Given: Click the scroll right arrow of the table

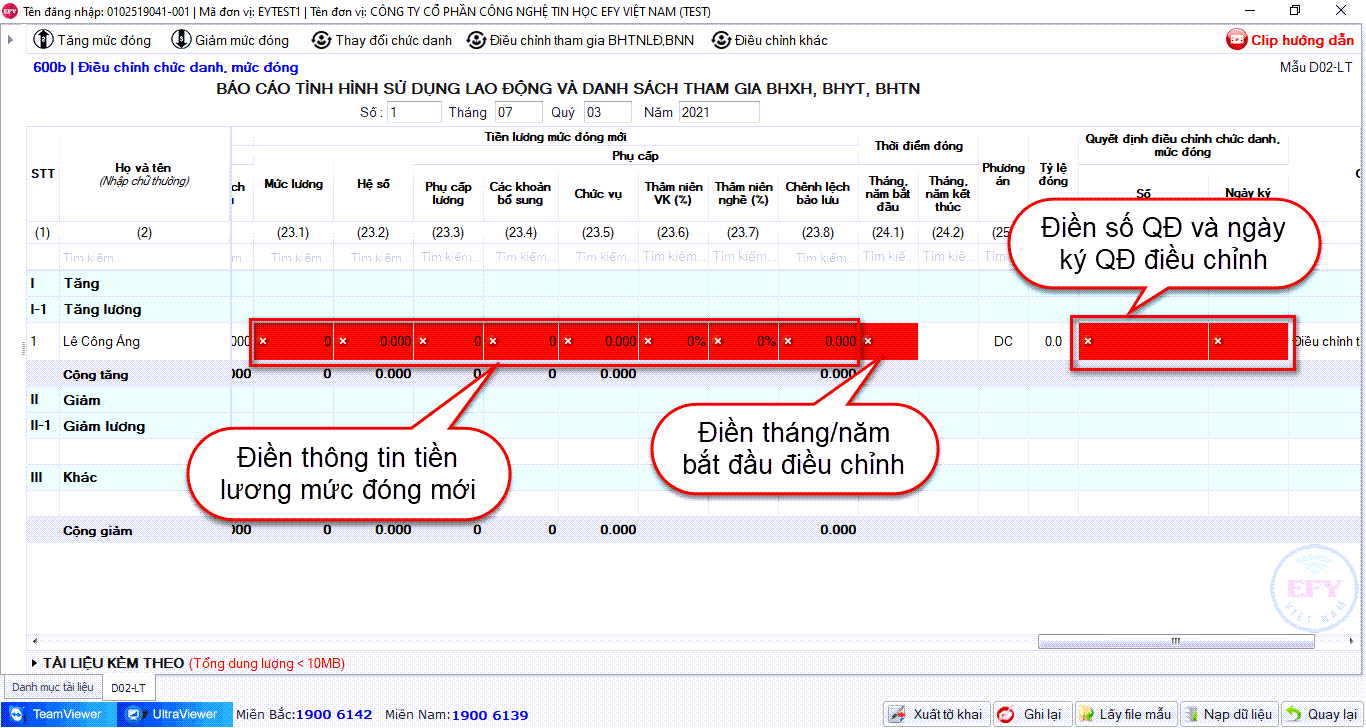Looking at the screenshot, I should [x=1349, y=641].
